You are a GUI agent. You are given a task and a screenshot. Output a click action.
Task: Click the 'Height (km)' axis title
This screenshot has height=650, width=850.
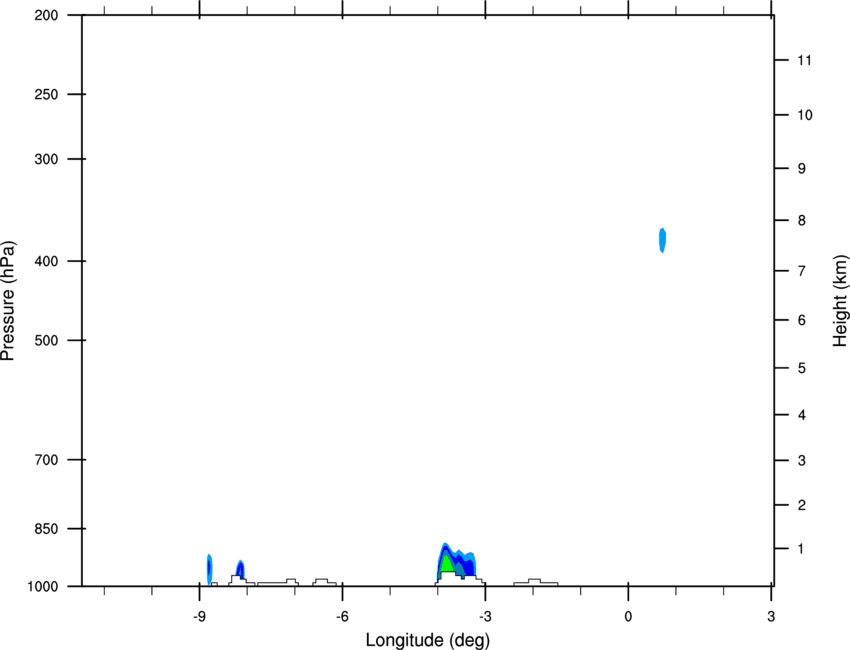tap(840, 301)
